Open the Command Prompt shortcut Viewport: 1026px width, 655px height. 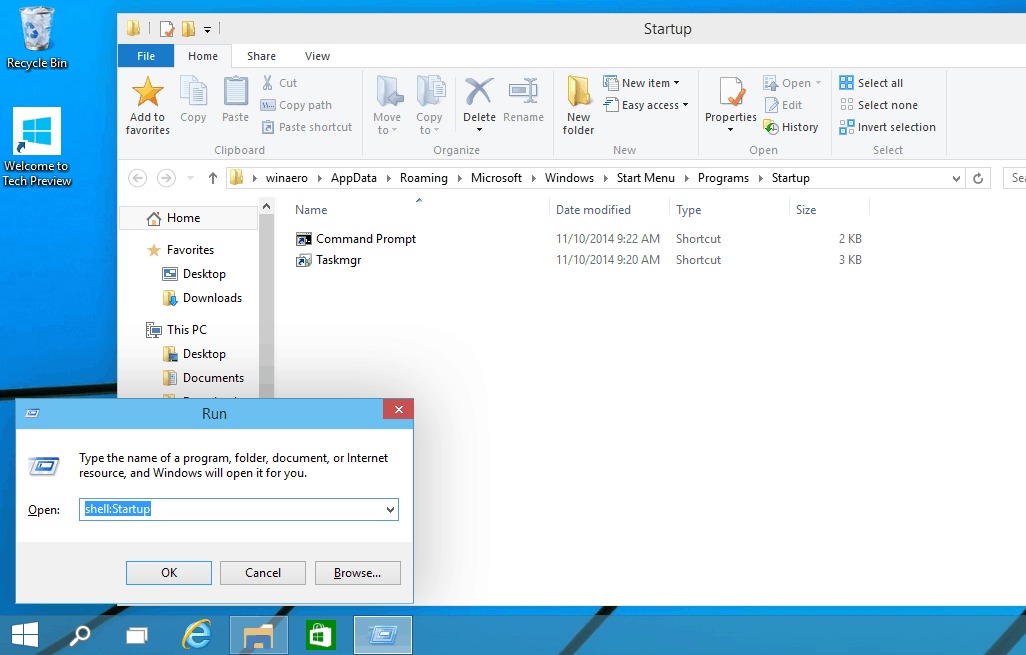coord(365,239)
